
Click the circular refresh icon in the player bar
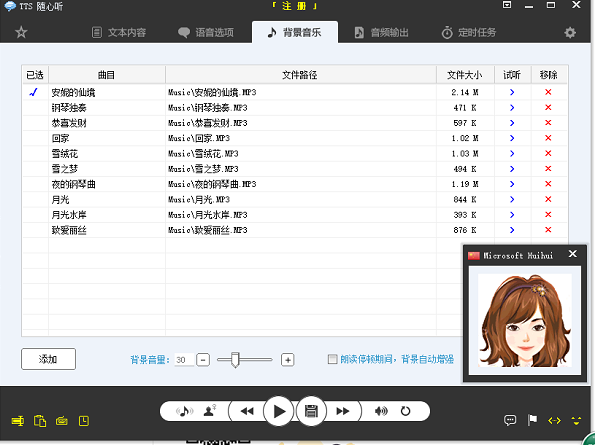click(405, 411)
